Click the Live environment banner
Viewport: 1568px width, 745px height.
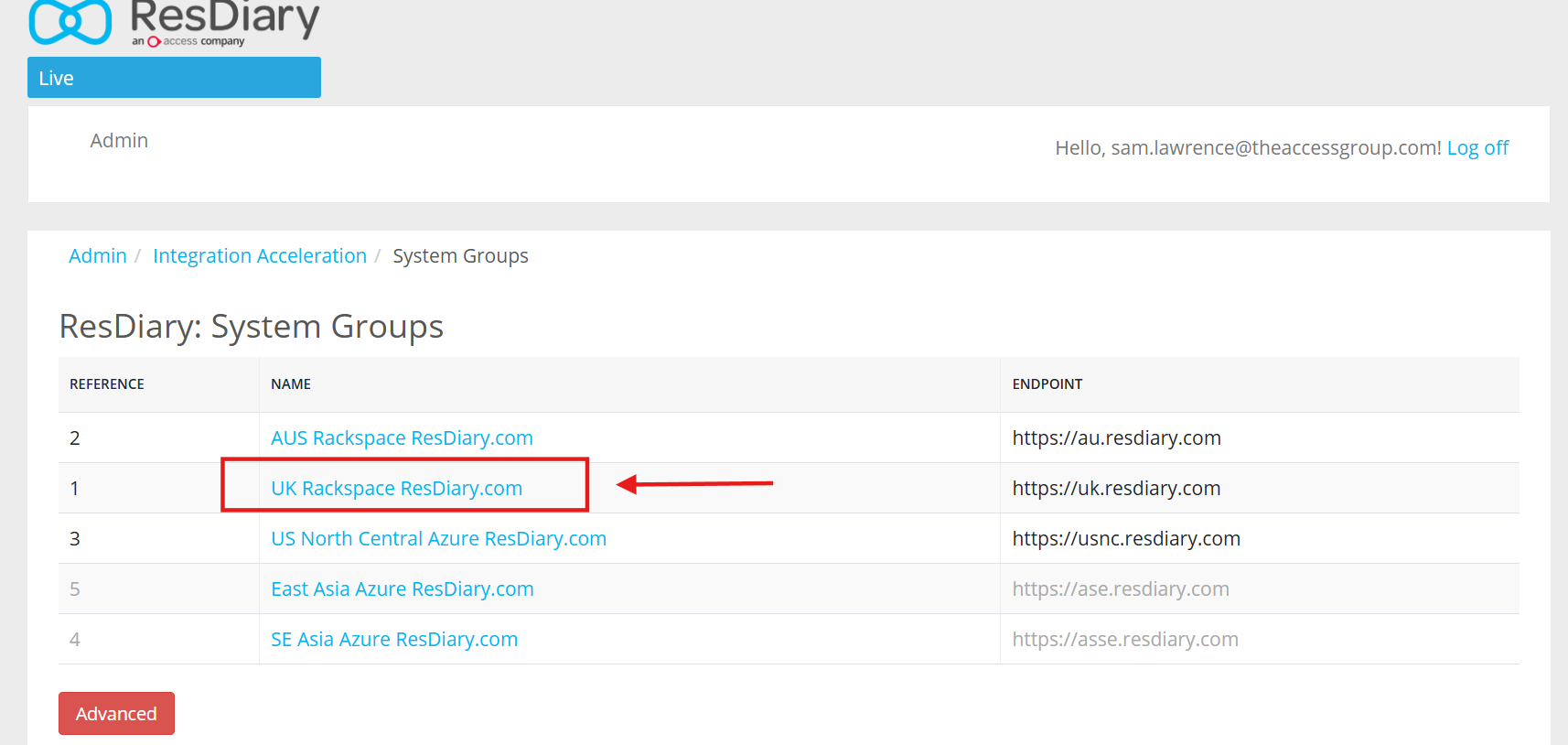(x=174, y=78)
